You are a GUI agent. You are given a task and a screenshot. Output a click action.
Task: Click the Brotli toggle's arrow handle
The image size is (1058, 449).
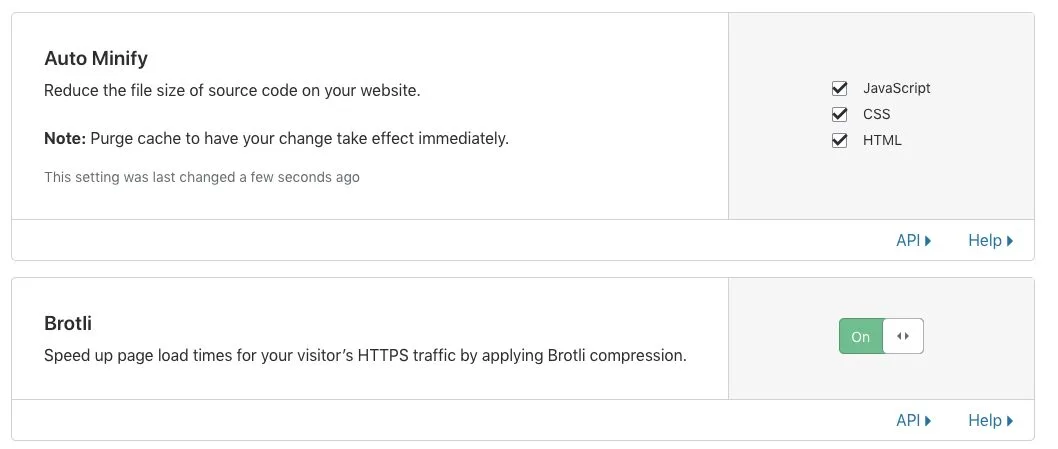(903, 336)
